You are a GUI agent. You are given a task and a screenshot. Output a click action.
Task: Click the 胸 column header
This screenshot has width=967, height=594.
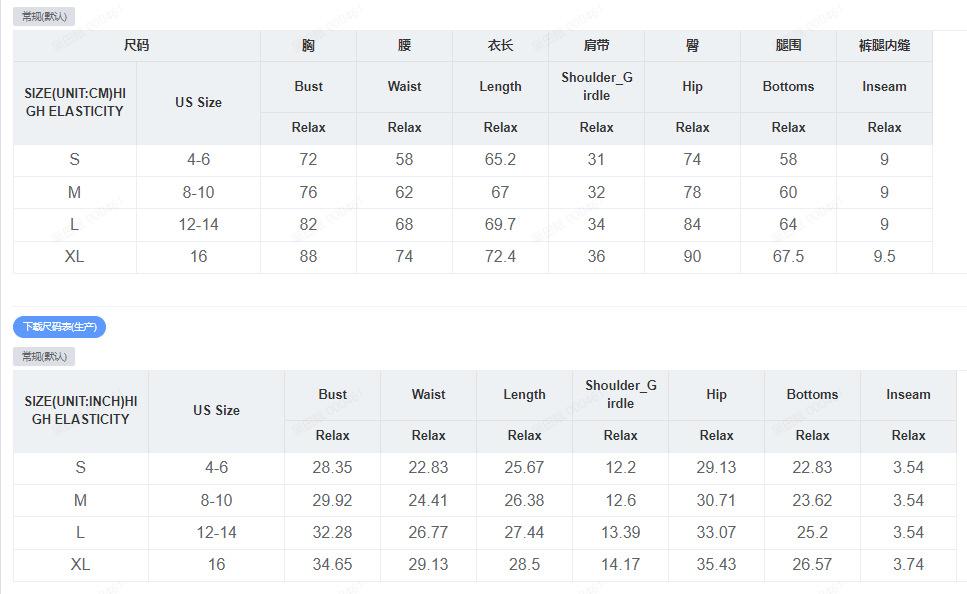[308, 46]
